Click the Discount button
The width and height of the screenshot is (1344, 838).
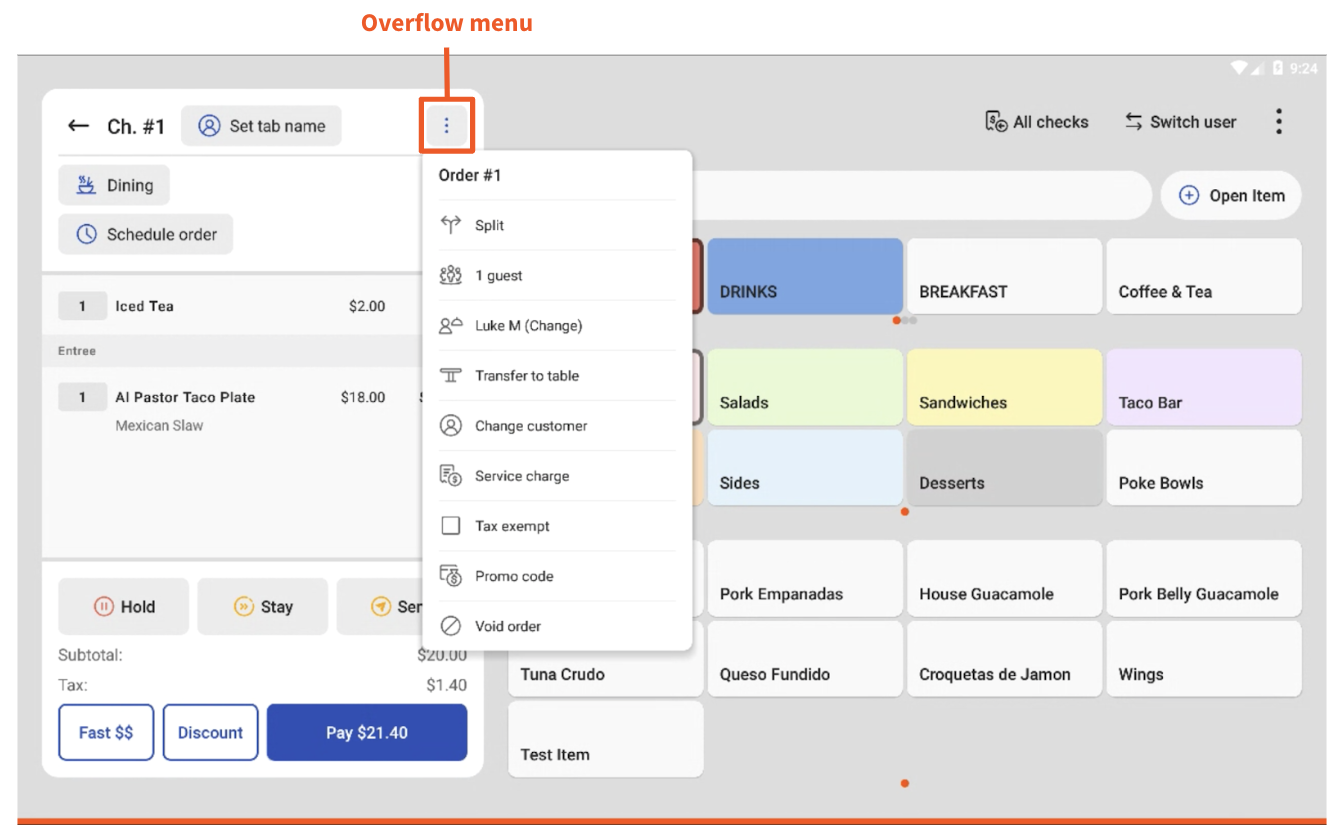pos(210,732)
